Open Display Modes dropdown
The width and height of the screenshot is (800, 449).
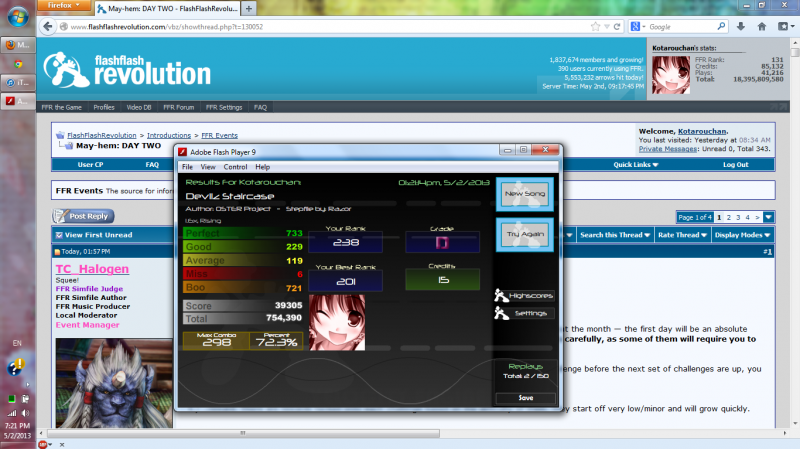coord(742,235)
